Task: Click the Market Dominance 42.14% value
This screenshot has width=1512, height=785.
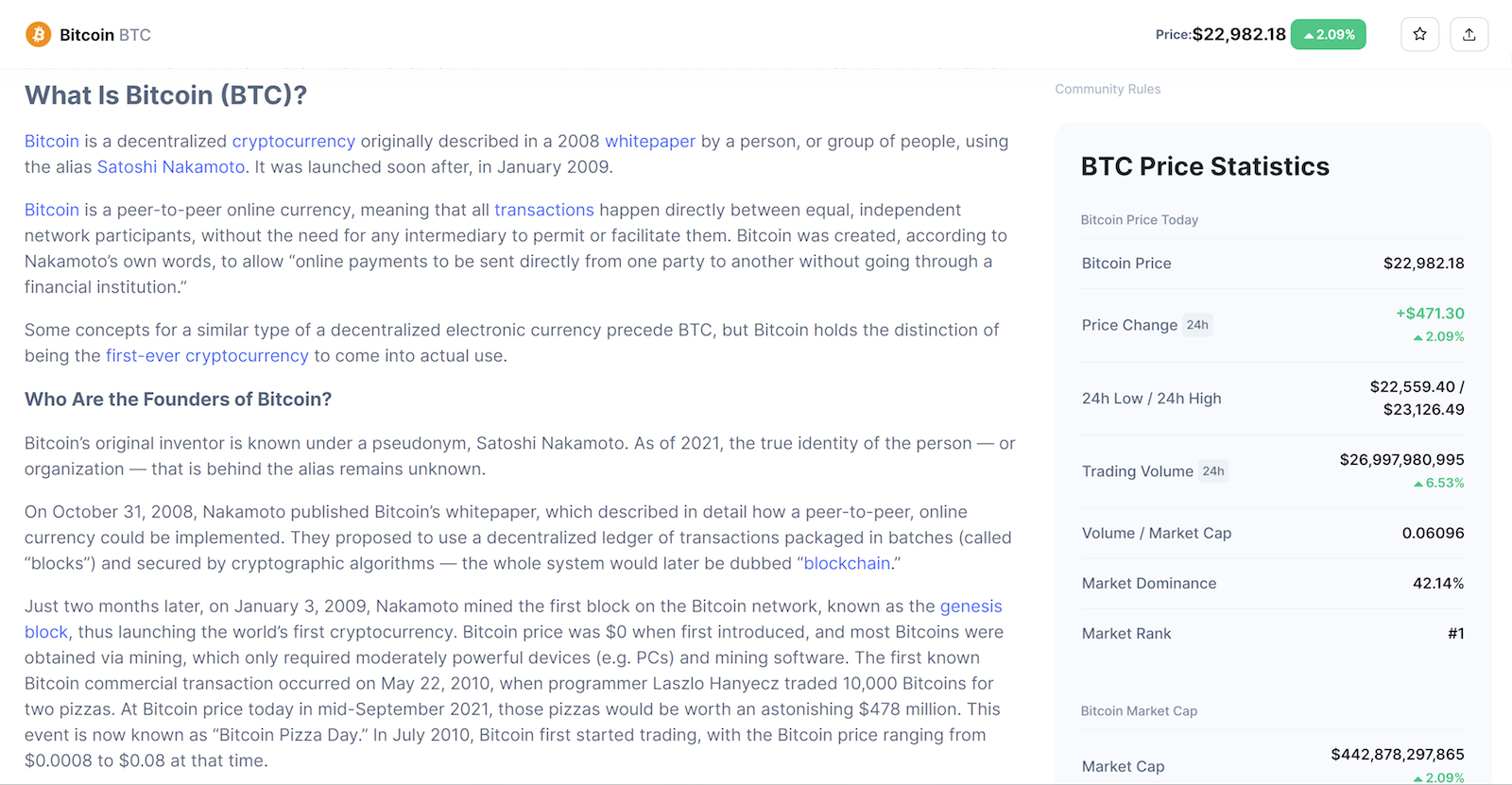Action: click(1438, 584)
